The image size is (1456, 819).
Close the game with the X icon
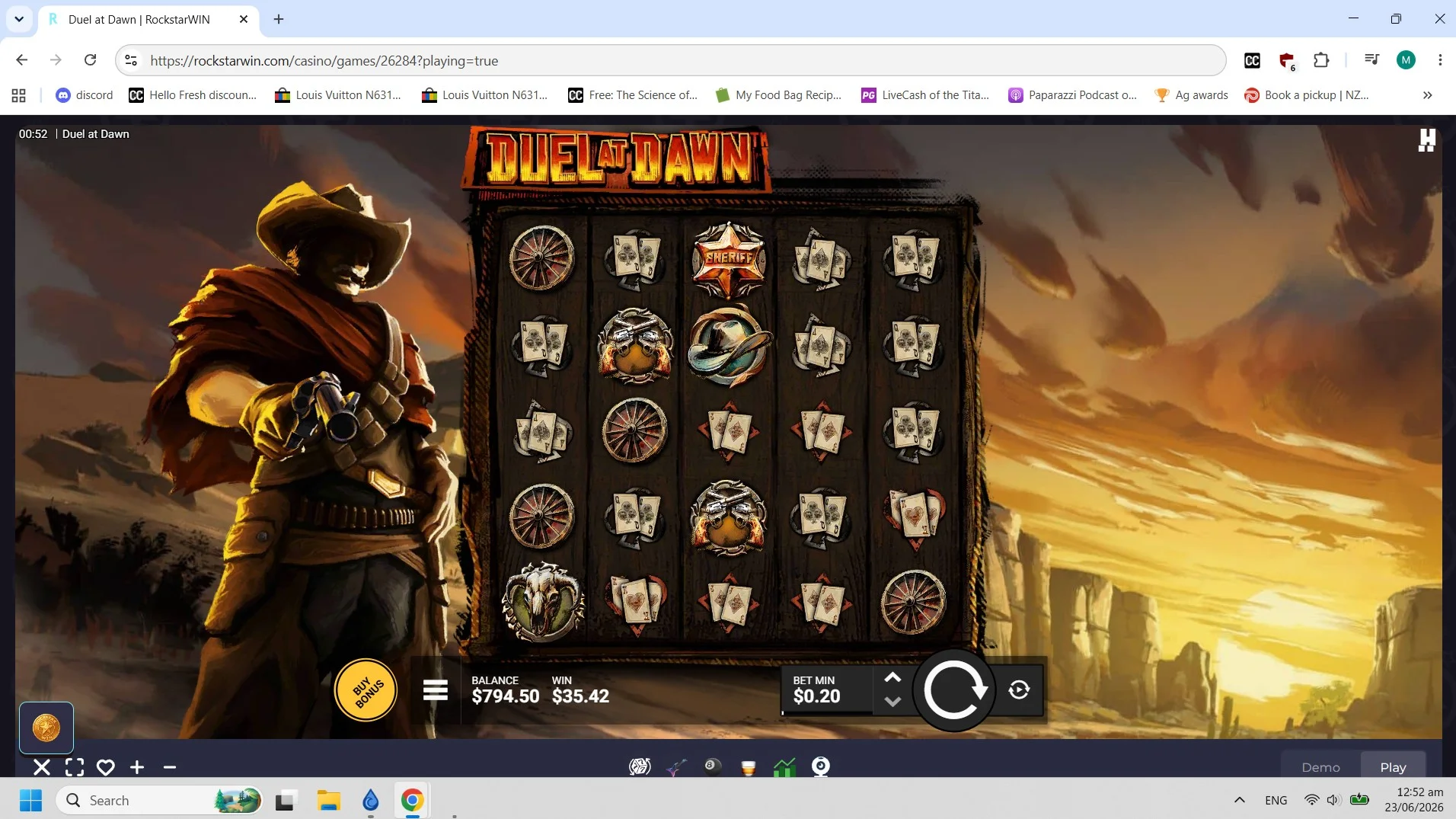click(x=42, y=767)
